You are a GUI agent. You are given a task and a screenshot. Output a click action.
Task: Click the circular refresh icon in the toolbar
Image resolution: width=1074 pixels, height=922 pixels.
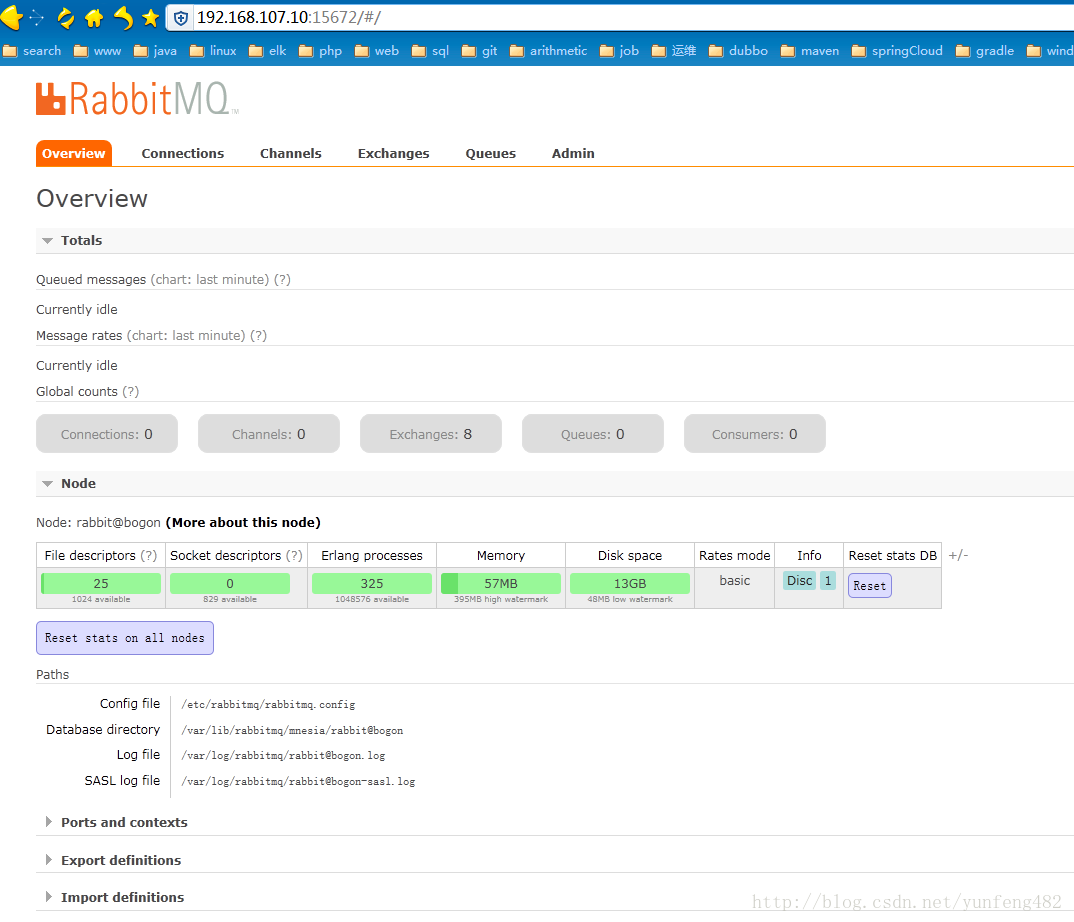[64, 17]
